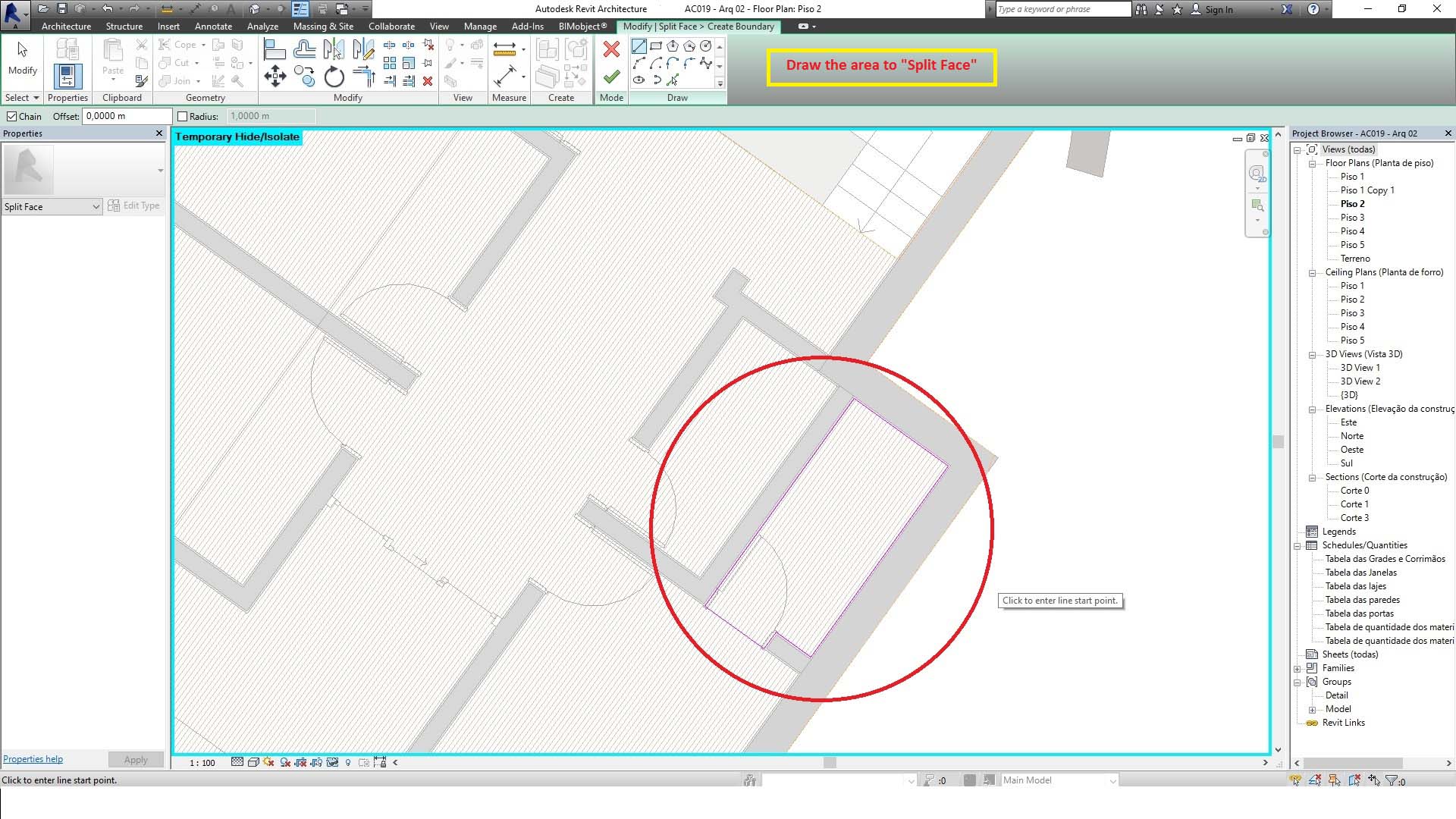The width and height of the screenshot is (1456, 819).
Task: Toggle the Properties palette button
Action: (67, 76)
